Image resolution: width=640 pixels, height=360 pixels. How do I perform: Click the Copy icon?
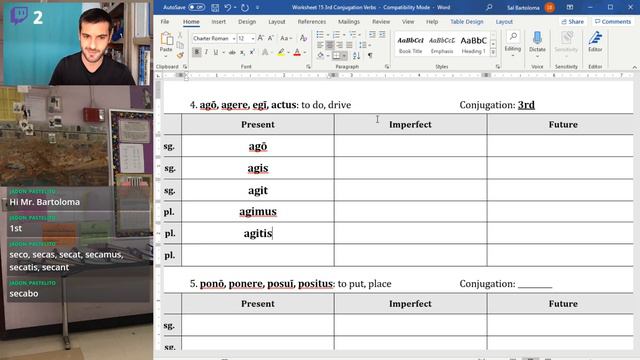180,45
